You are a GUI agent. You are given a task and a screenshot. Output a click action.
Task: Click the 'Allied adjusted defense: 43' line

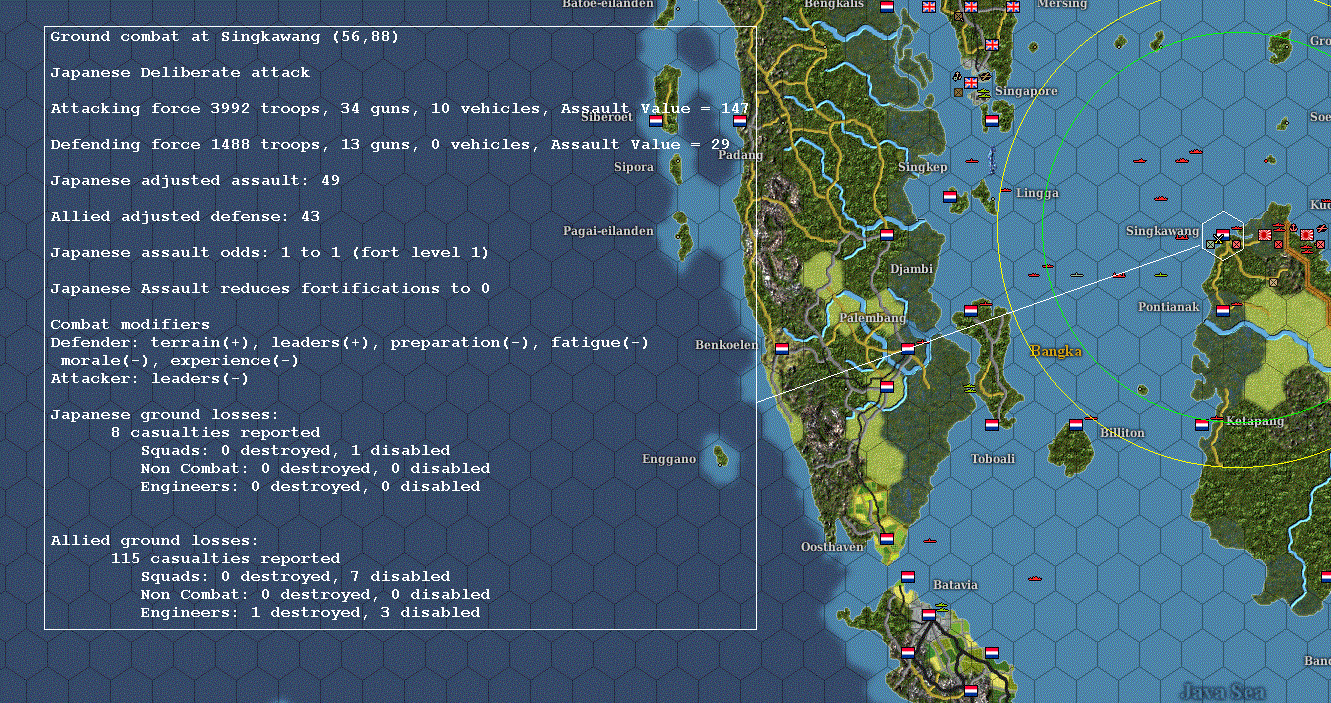click(x=185, y=217)
